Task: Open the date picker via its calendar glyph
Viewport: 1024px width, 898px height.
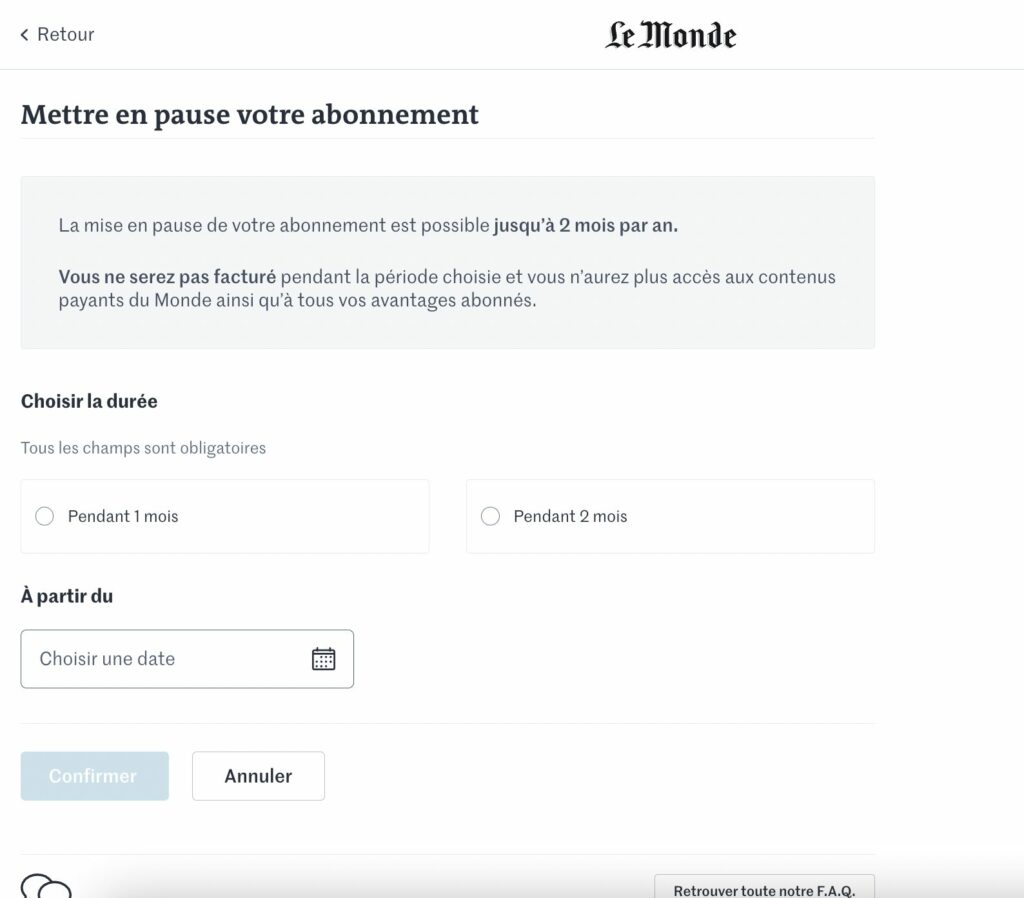Action: tap(322, 658)
